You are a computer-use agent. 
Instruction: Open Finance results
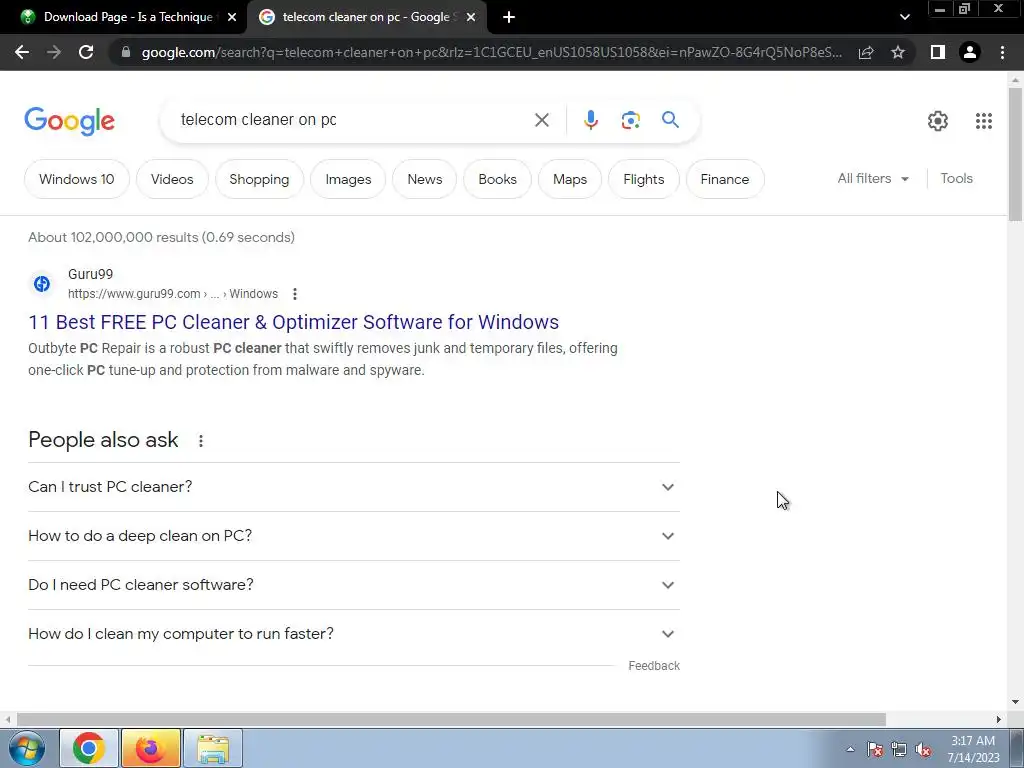pyautogui.click(x=725, y=179)
